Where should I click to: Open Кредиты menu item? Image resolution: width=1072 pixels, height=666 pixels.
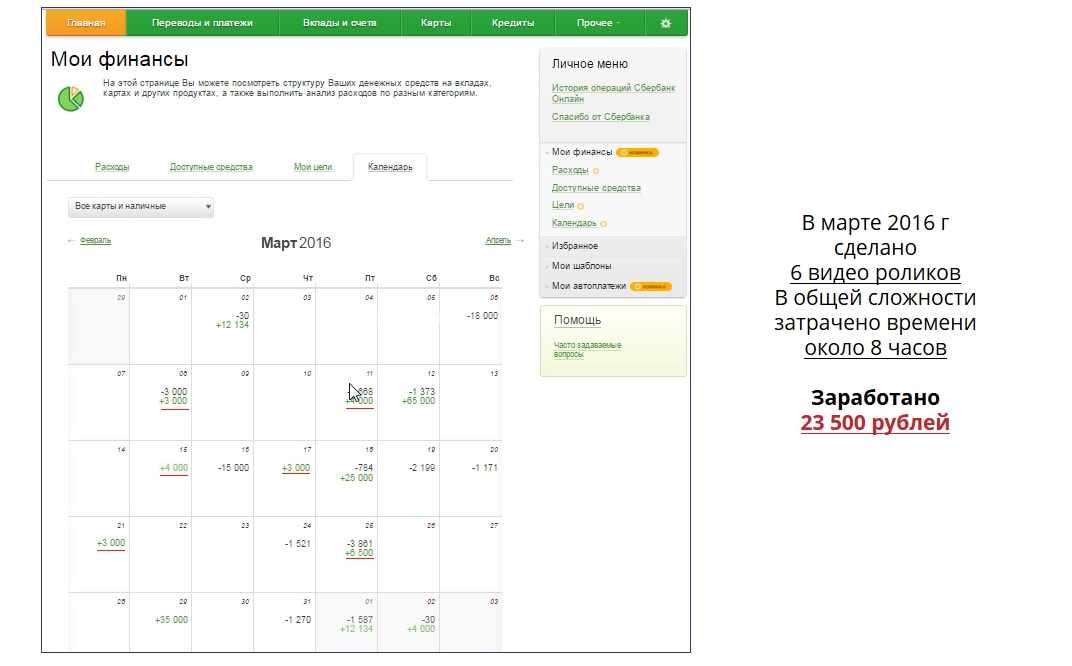click(x=513, y=23)
